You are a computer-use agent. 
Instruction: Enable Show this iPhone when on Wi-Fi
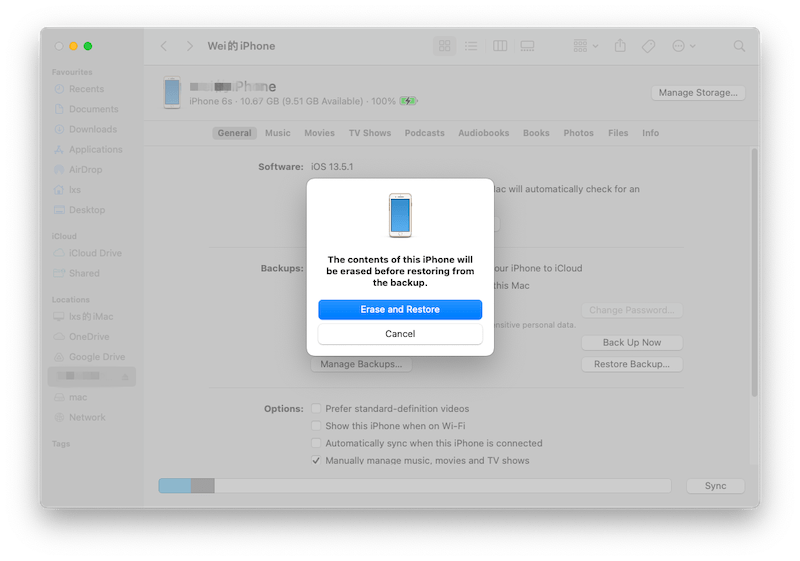click(x=316, y=426)
